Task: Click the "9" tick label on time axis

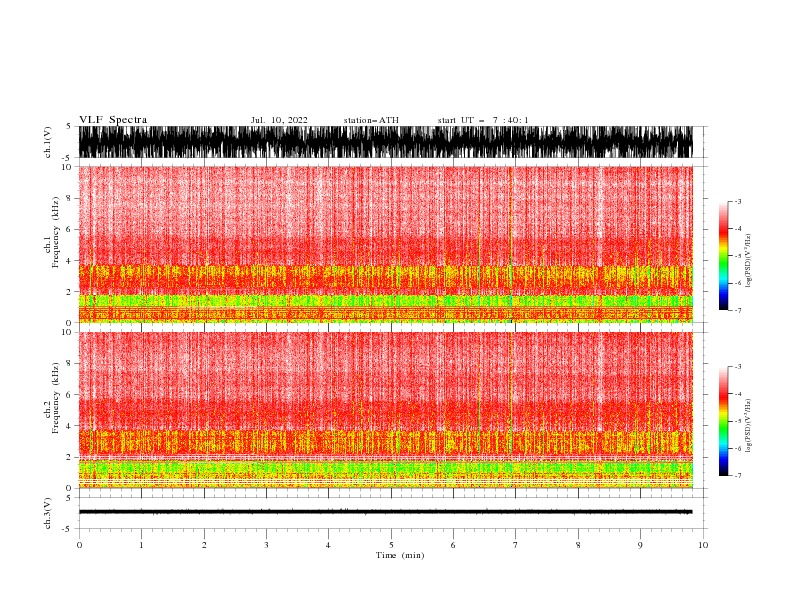Action: point(640,545)
